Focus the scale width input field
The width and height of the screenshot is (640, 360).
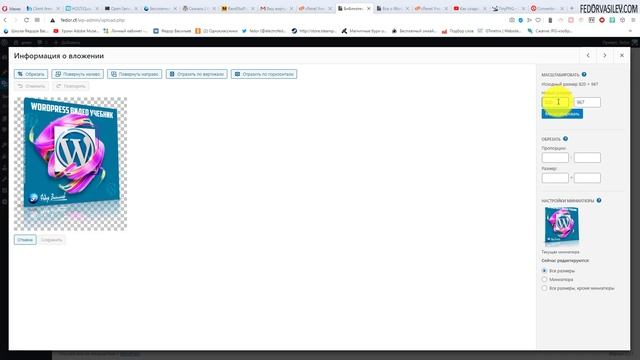(555, 102)
